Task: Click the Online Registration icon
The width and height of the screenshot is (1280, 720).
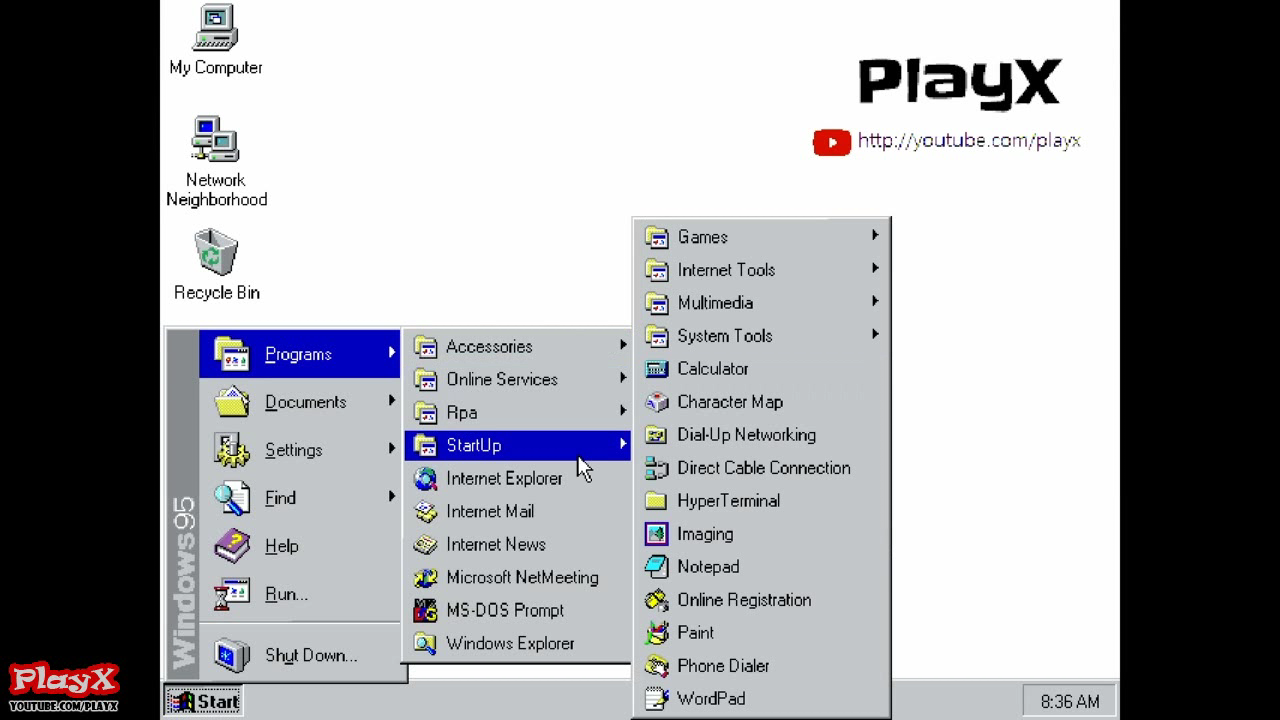Action: point(656,600)
